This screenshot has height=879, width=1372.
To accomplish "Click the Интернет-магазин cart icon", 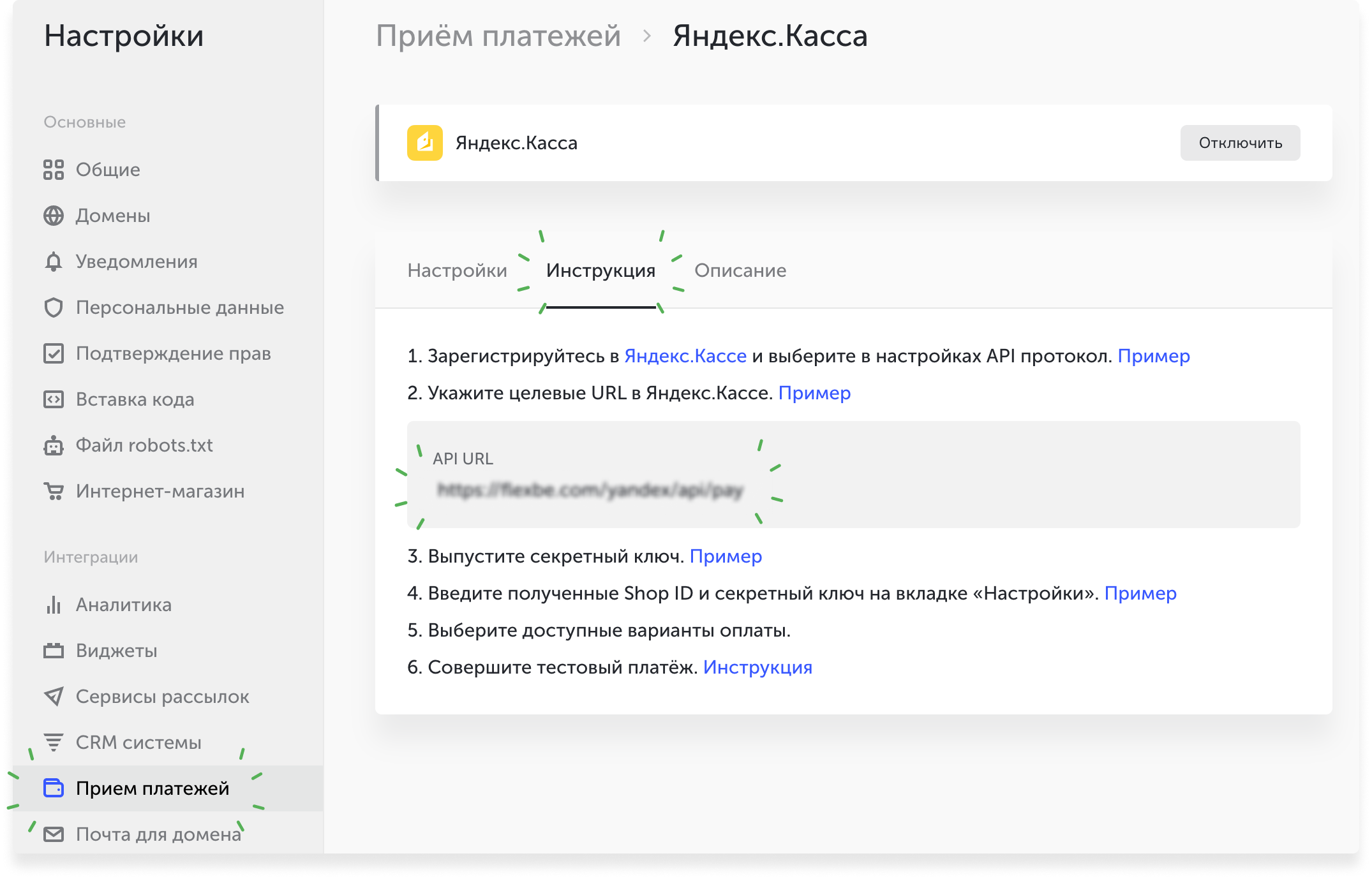I will 54,491.
